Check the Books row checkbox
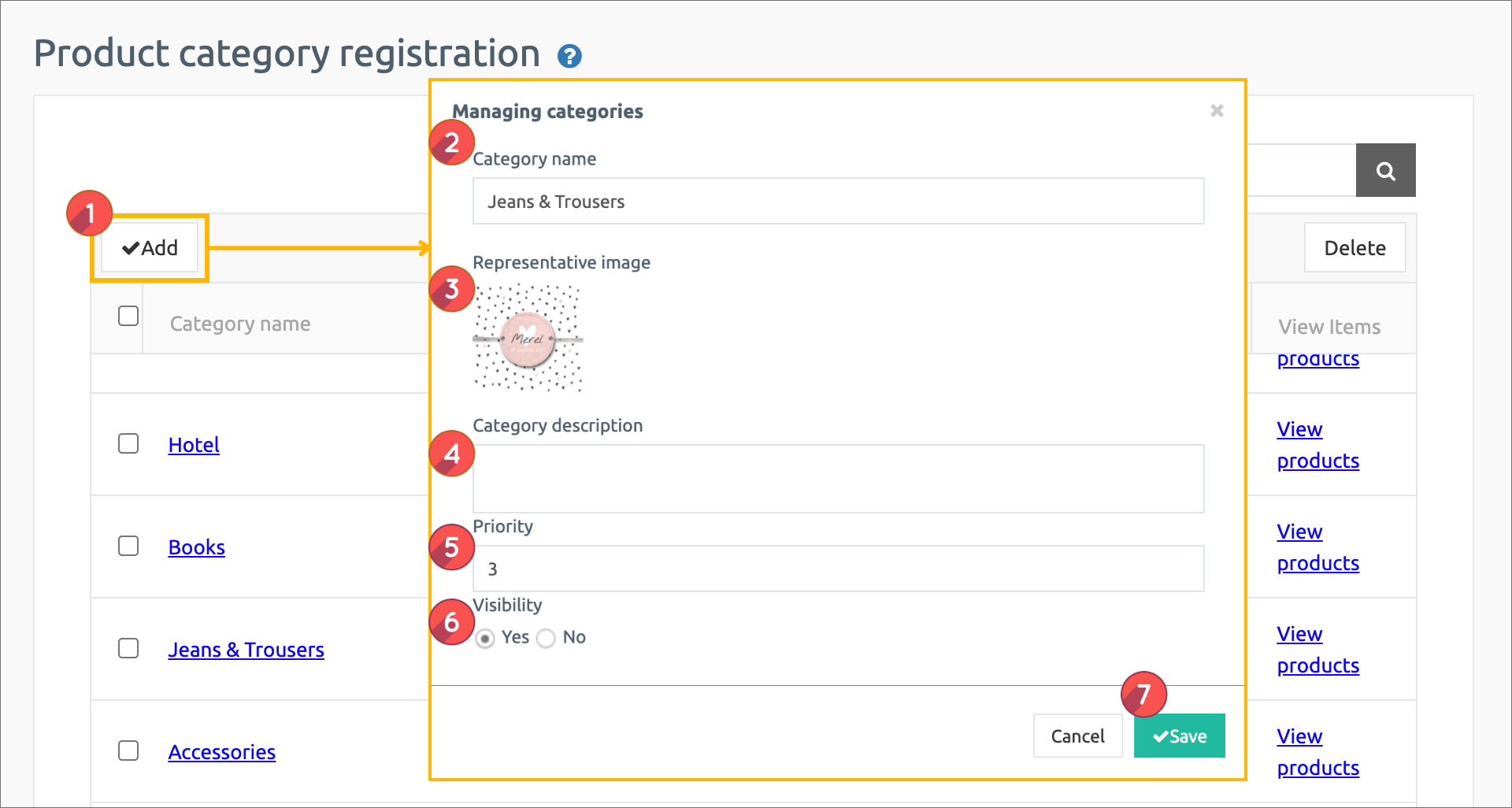Screen dimensions: 1512x808 point(128,547)
